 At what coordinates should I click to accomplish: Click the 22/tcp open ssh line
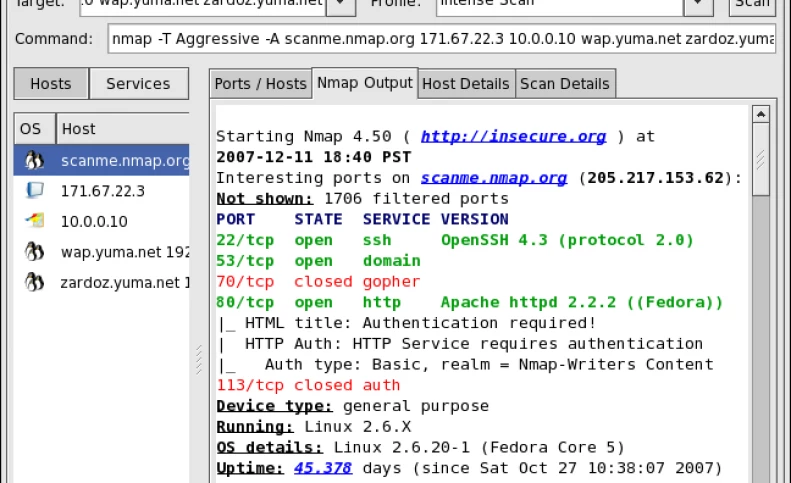(x=455, y=240)
